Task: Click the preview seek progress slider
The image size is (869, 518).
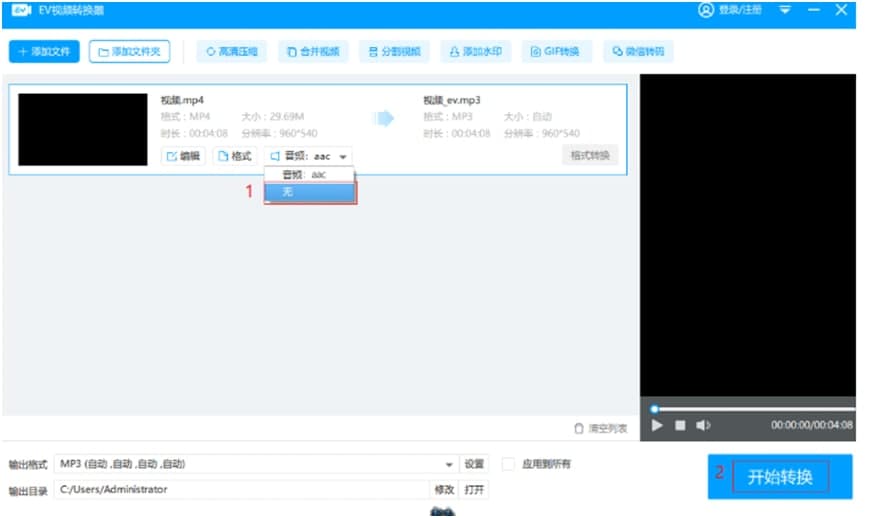Action: pos(754,409)
